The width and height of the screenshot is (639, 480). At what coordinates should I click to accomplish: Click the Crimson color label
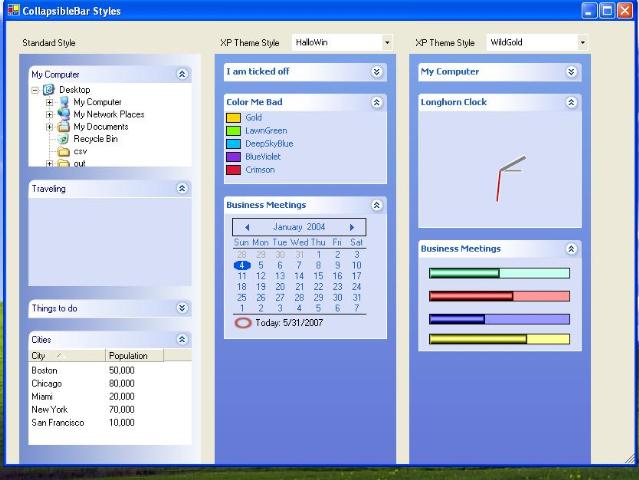(x=260, y=170)
